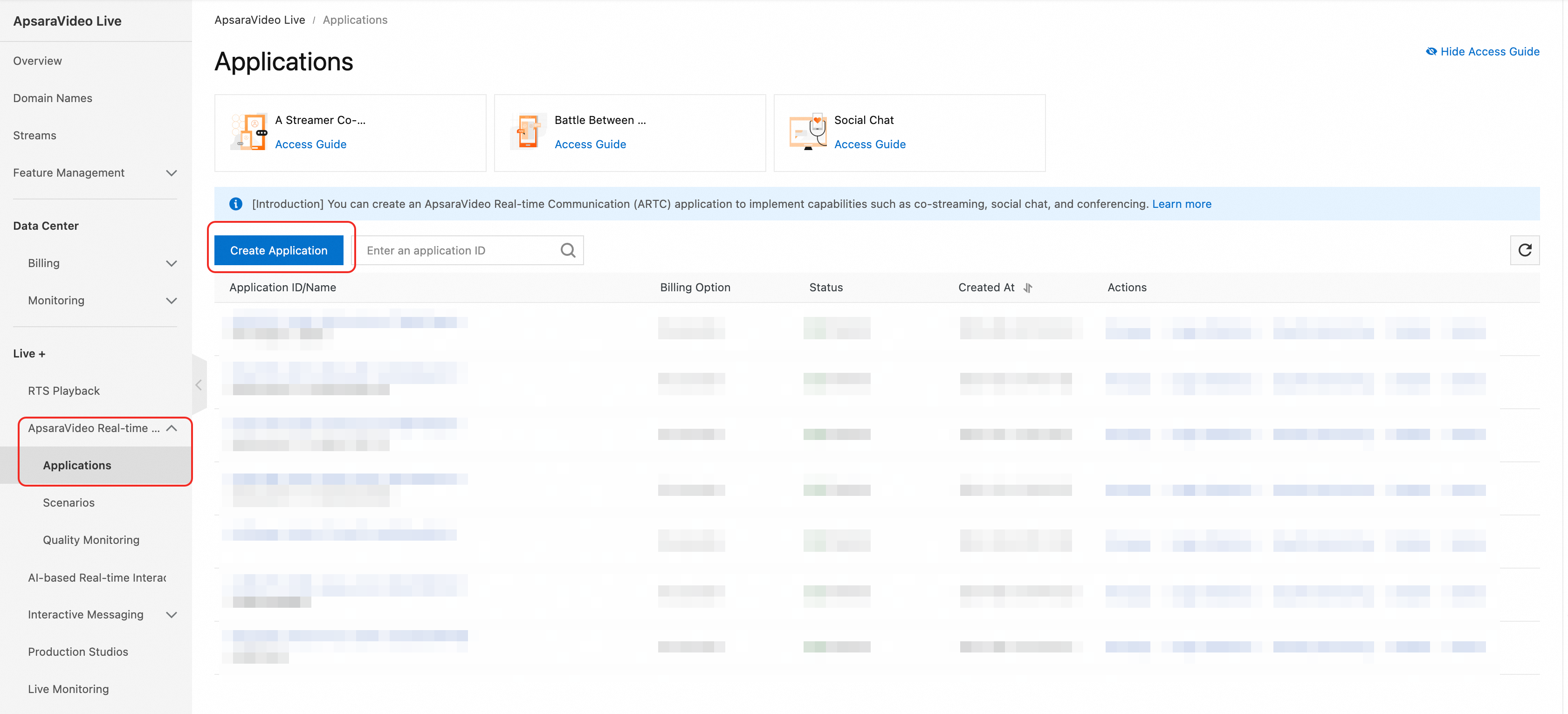Click the Streamer Co-streaming card illustration

click(249, 131)
